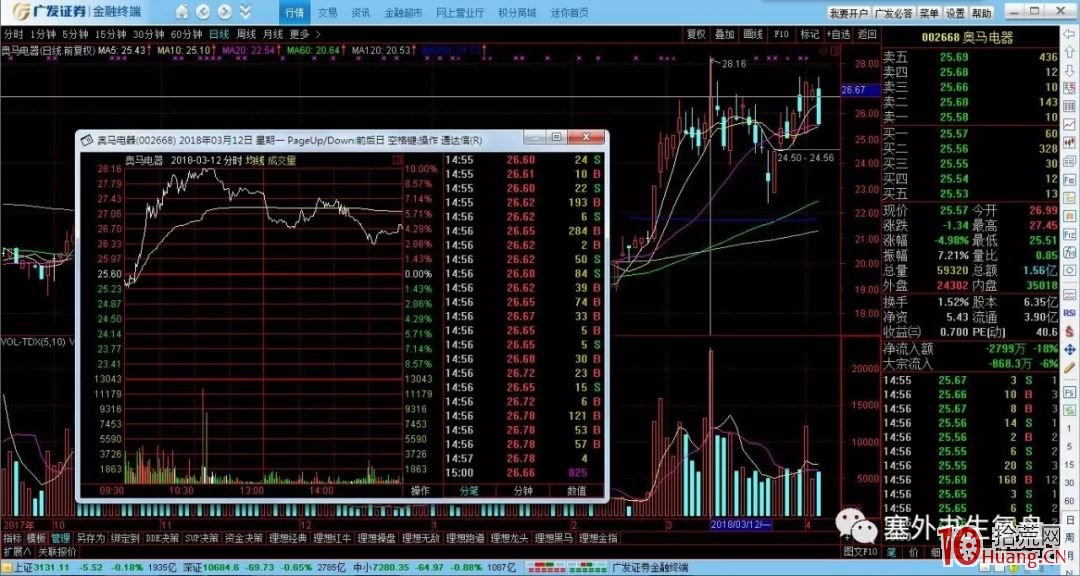Open the 网上营业厅 tab
Viewport: 1080px width, 576px height.
click(x=460, y=12)
